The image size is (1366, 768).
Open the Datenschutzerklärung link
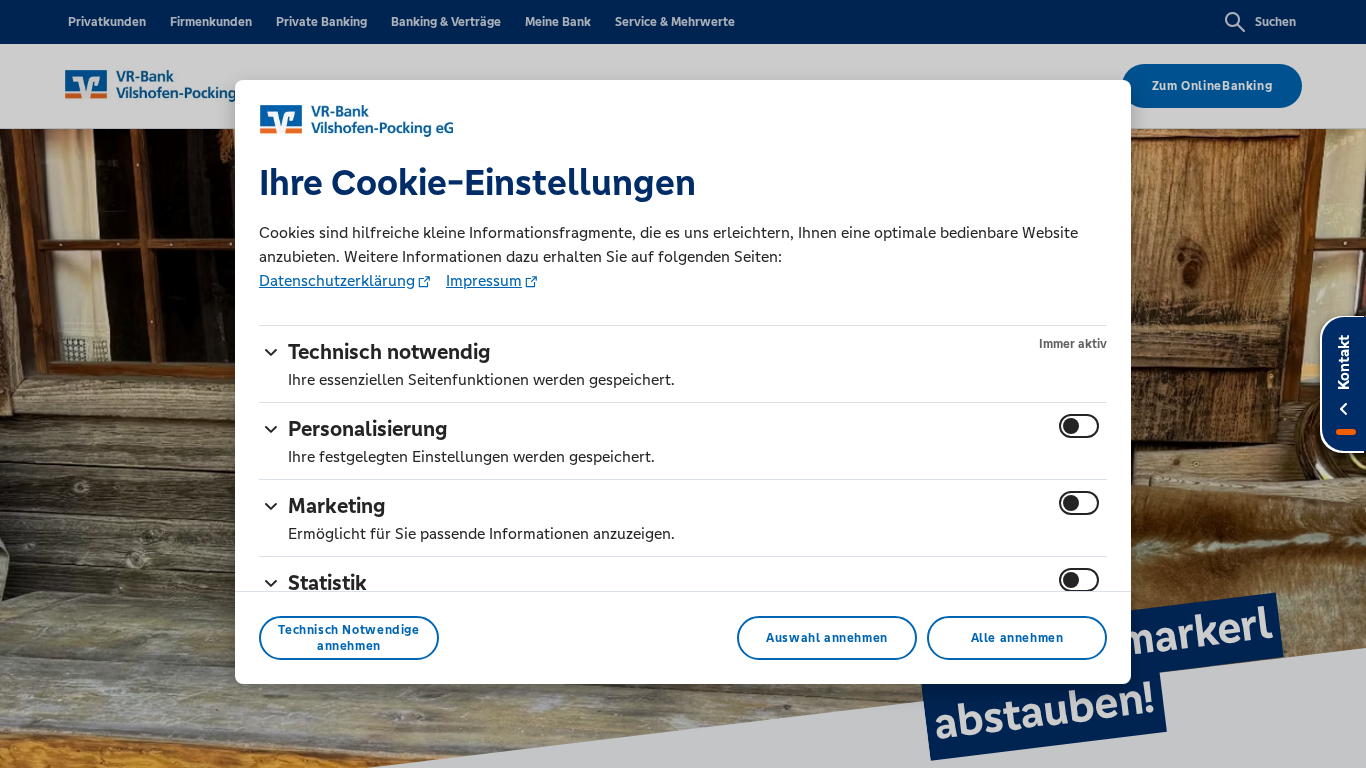click(337, 281)
